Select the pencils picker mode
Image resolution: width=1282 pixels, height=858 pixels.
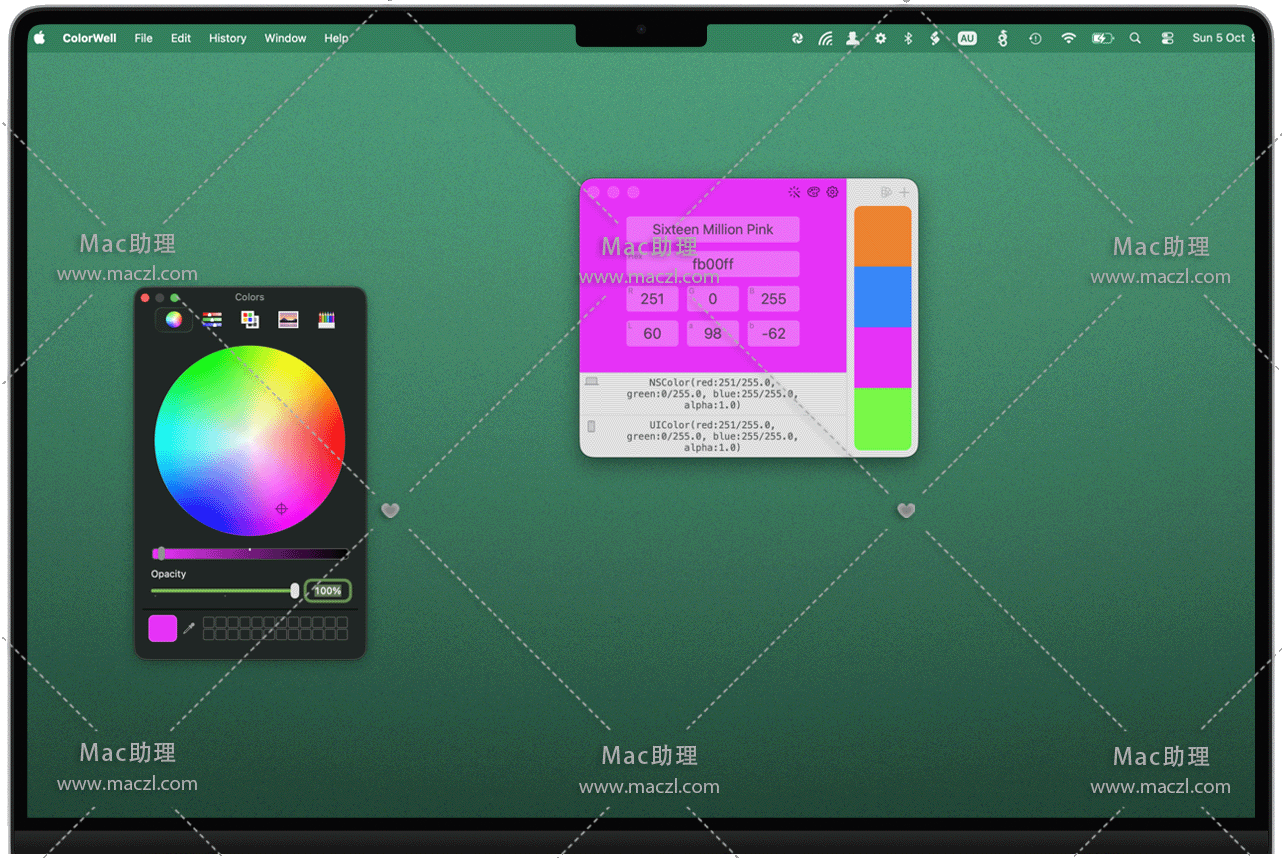(326, 320)
